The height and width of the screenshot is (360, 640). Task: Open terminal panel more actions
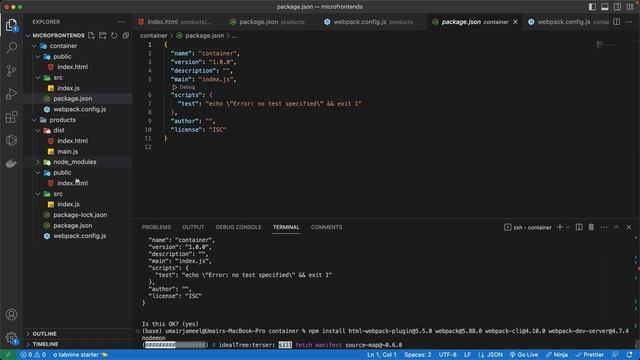tap(604, 227)
